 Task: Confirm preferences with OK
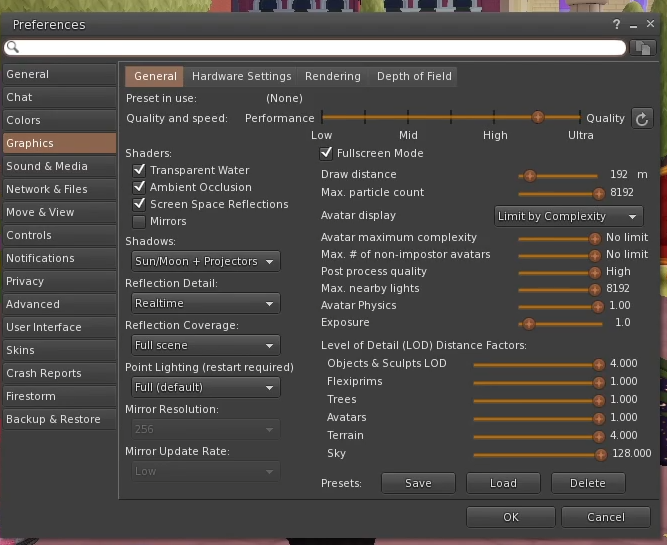[511, 517]
